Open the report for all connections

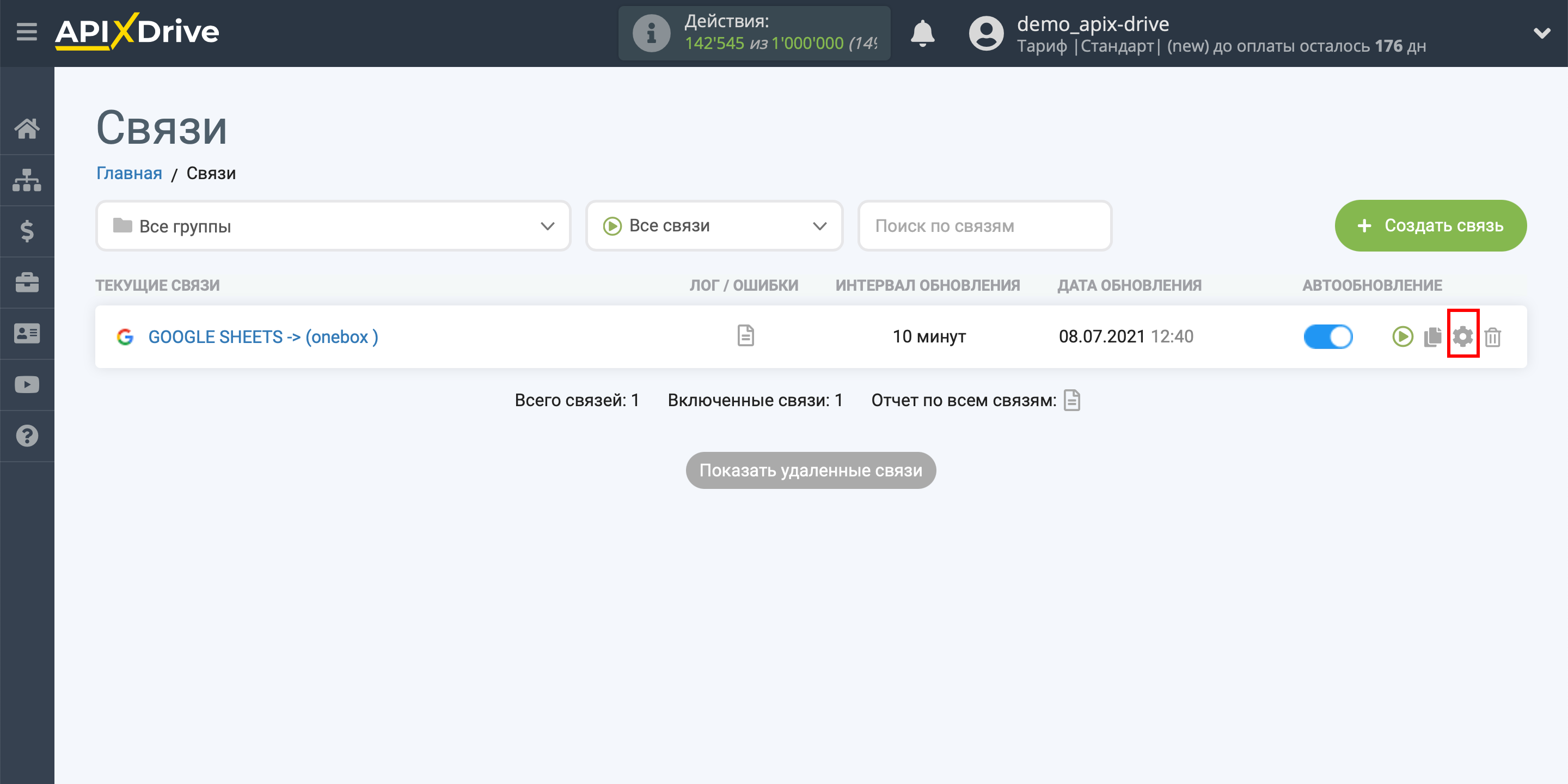point(1072,400)
